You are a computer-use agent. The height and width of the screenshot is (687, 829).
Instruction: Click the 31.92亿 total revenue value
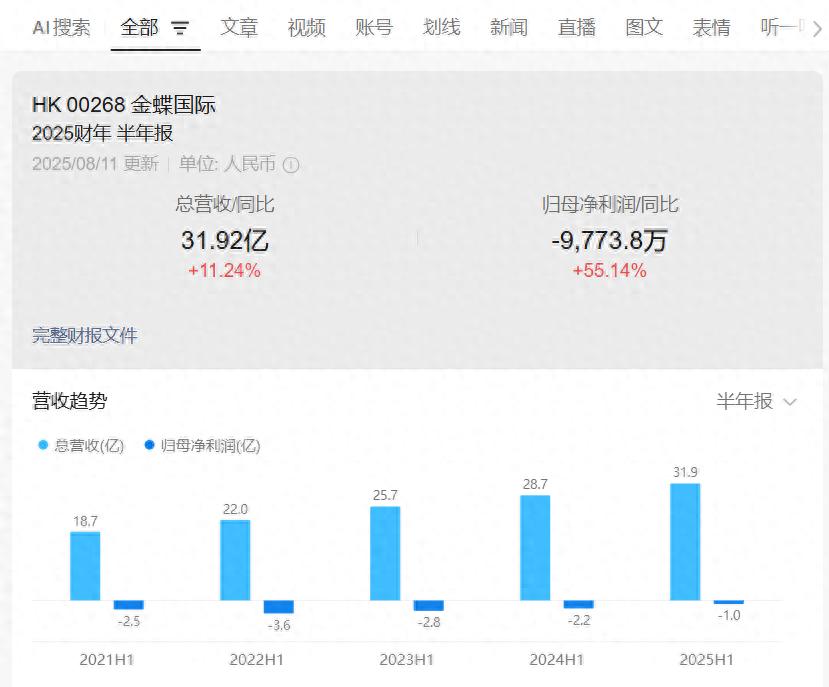coord(225,241)
